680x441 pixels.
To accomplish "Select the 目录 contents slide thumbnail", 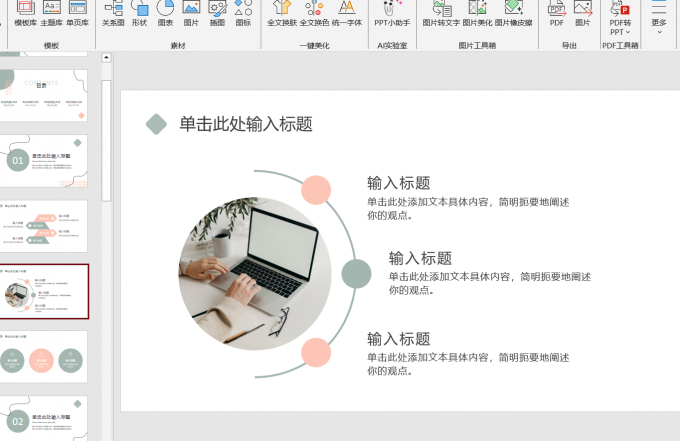I will coord(43,95).
